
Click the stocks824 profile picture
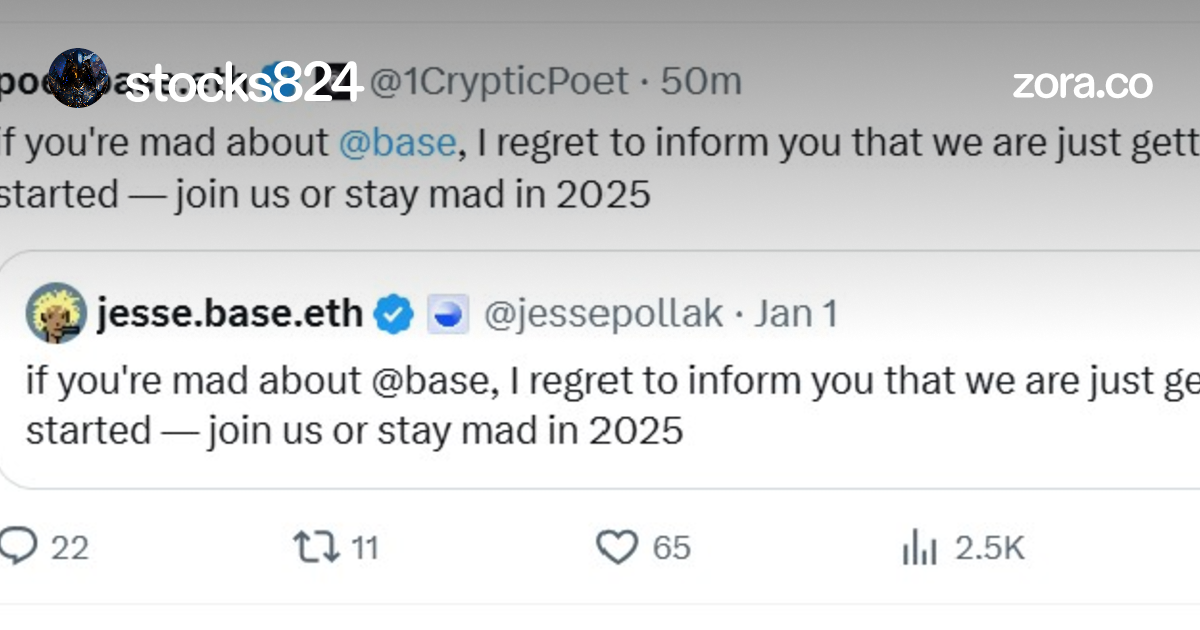point(79,78)
